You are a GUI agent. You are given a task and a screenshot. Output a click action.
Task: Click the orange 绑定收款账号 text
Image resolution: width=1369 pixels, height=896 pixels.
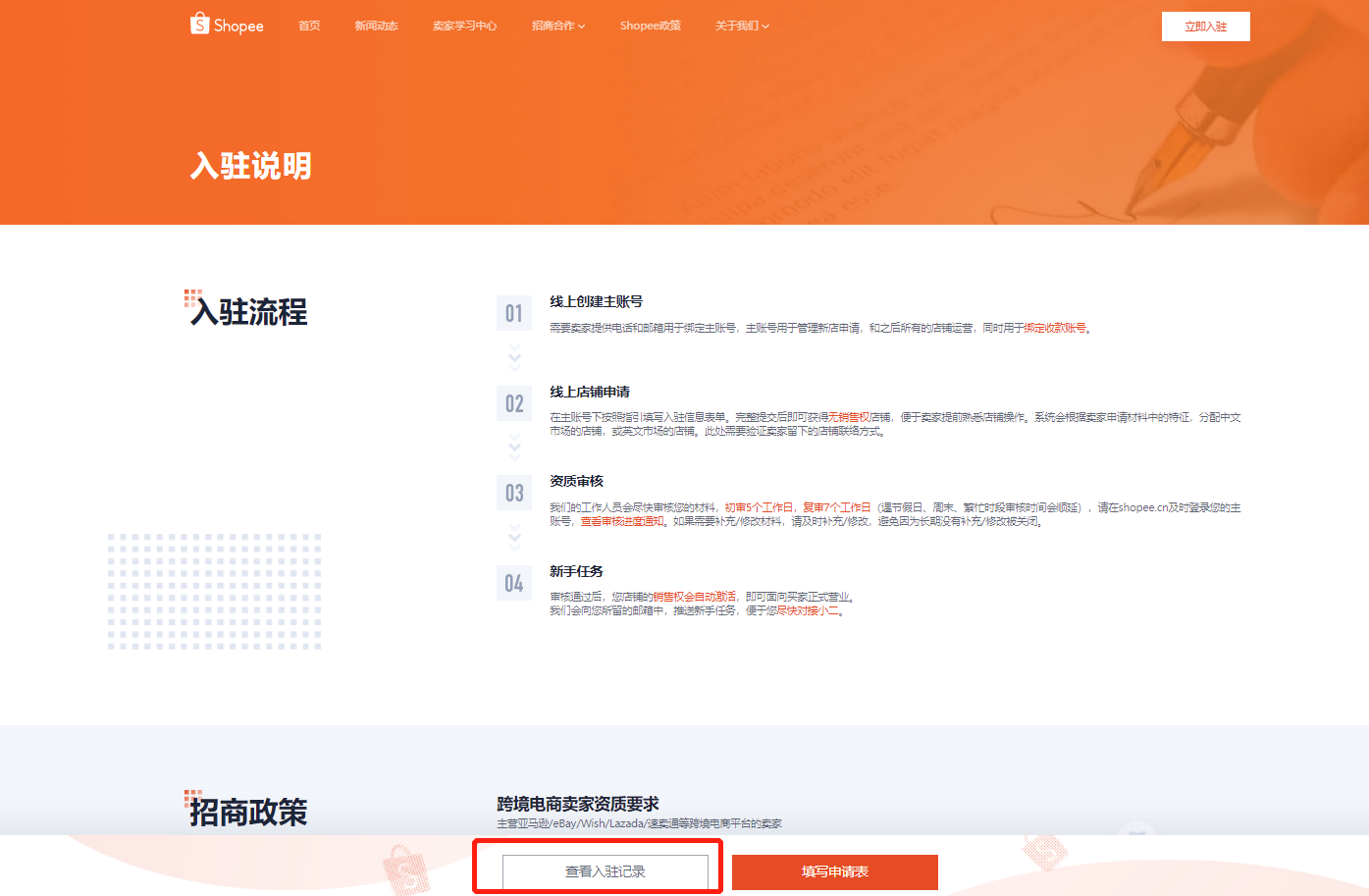1055,328
